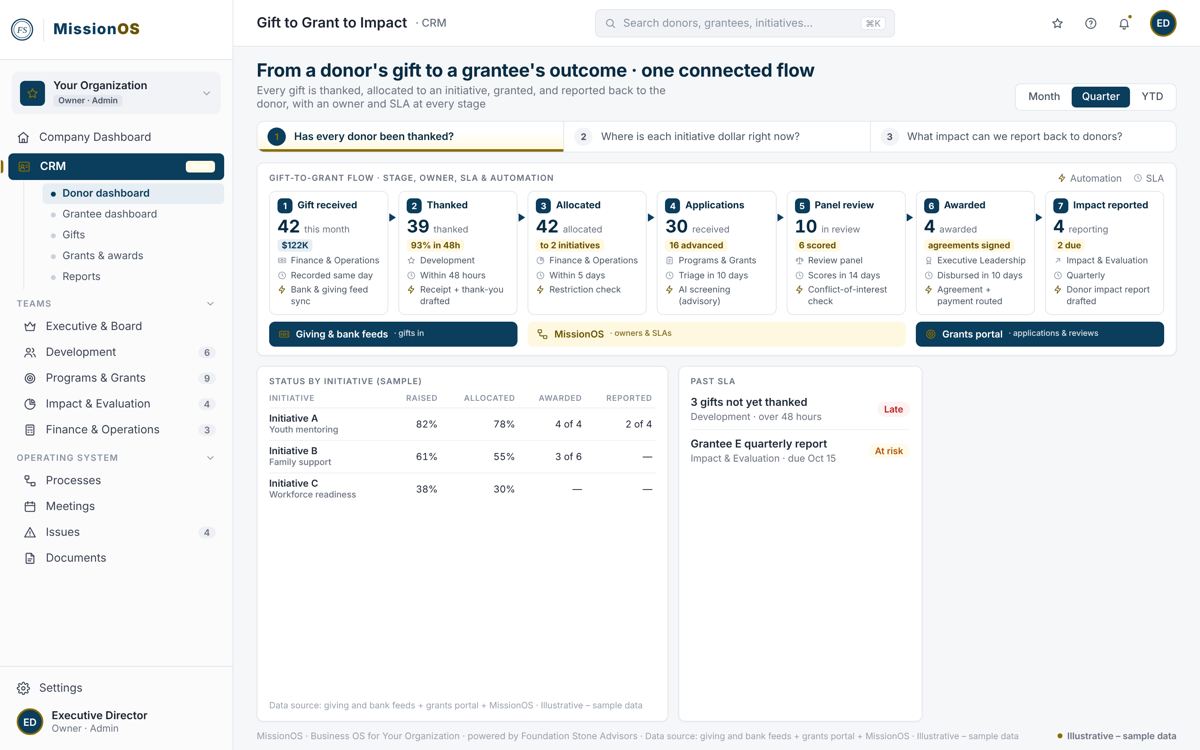Viewport: 1200px width, 750px height.
Task: Collapse the Teams section chevron
Action: pyautogui.click(x=210, y=303)
